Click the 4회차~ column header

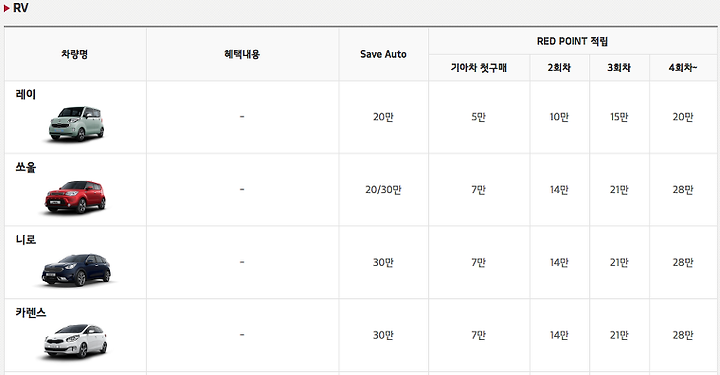click(683, 68)
